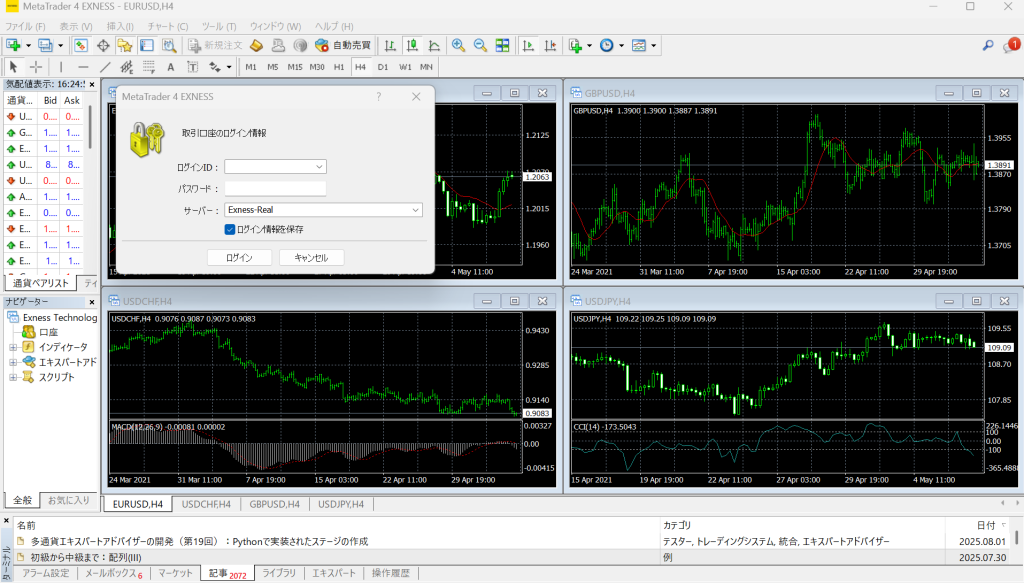The height and width of the screenshot is (583, 1024).
Task: Open the サーバー Exness-Real dropdown
Action: pyautogui.click(x=323, y=210)
